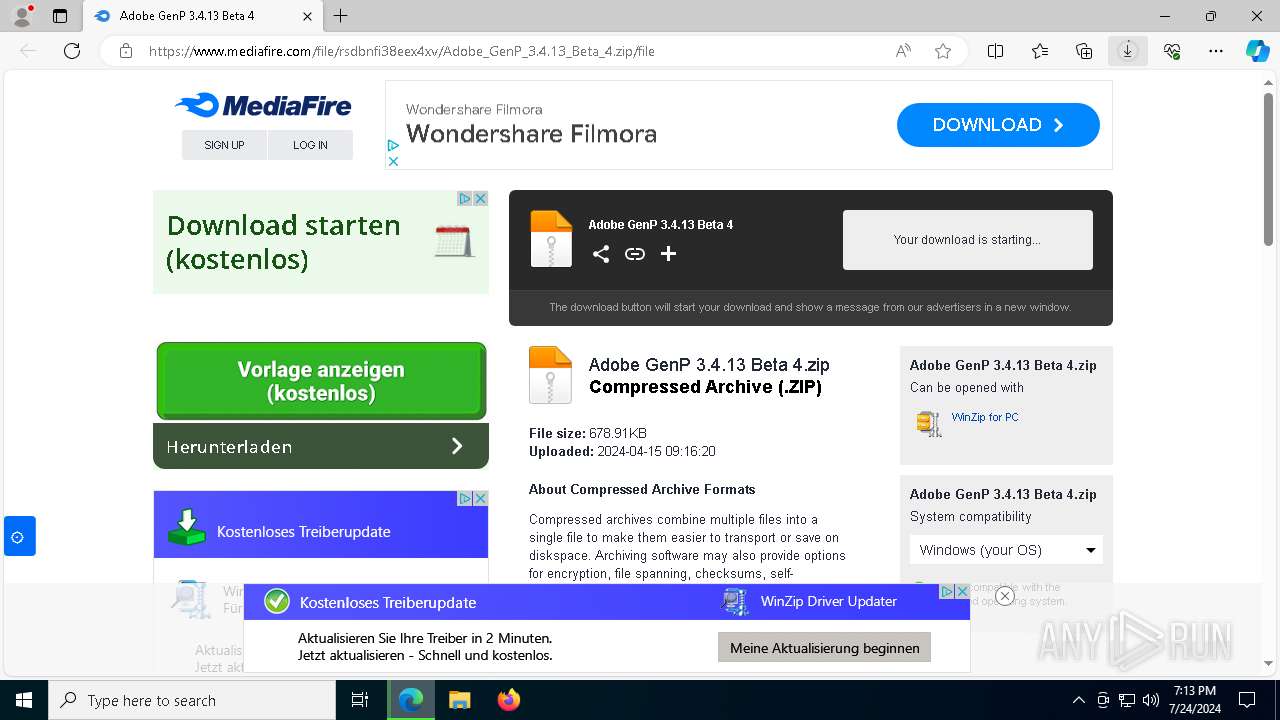This screenshot has height=720, width=1280.
Task: Open Collections panel
Action: 1084,51
